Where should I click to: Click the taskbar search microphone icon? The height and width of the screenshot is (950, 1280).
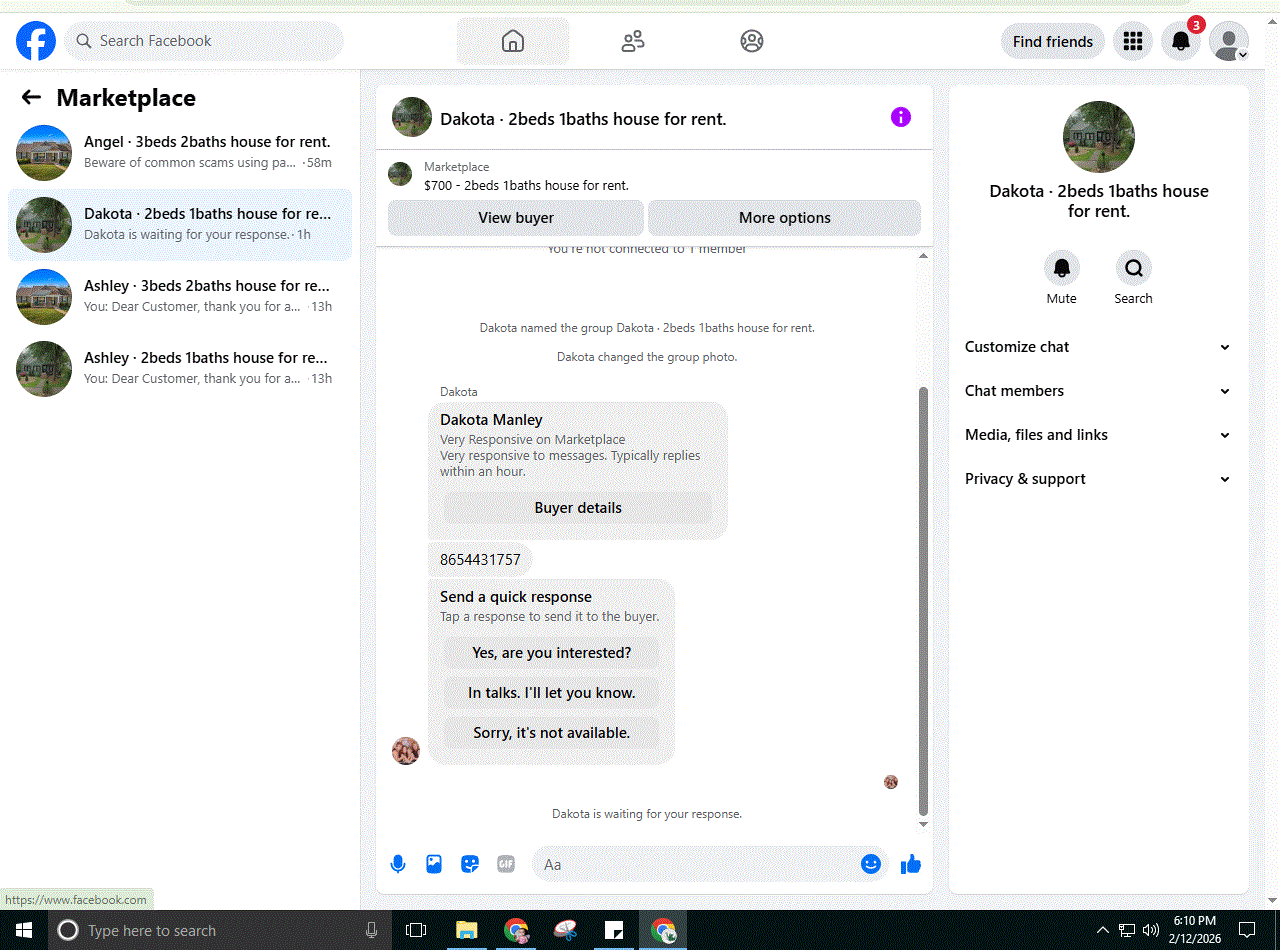tap(372, 930)
